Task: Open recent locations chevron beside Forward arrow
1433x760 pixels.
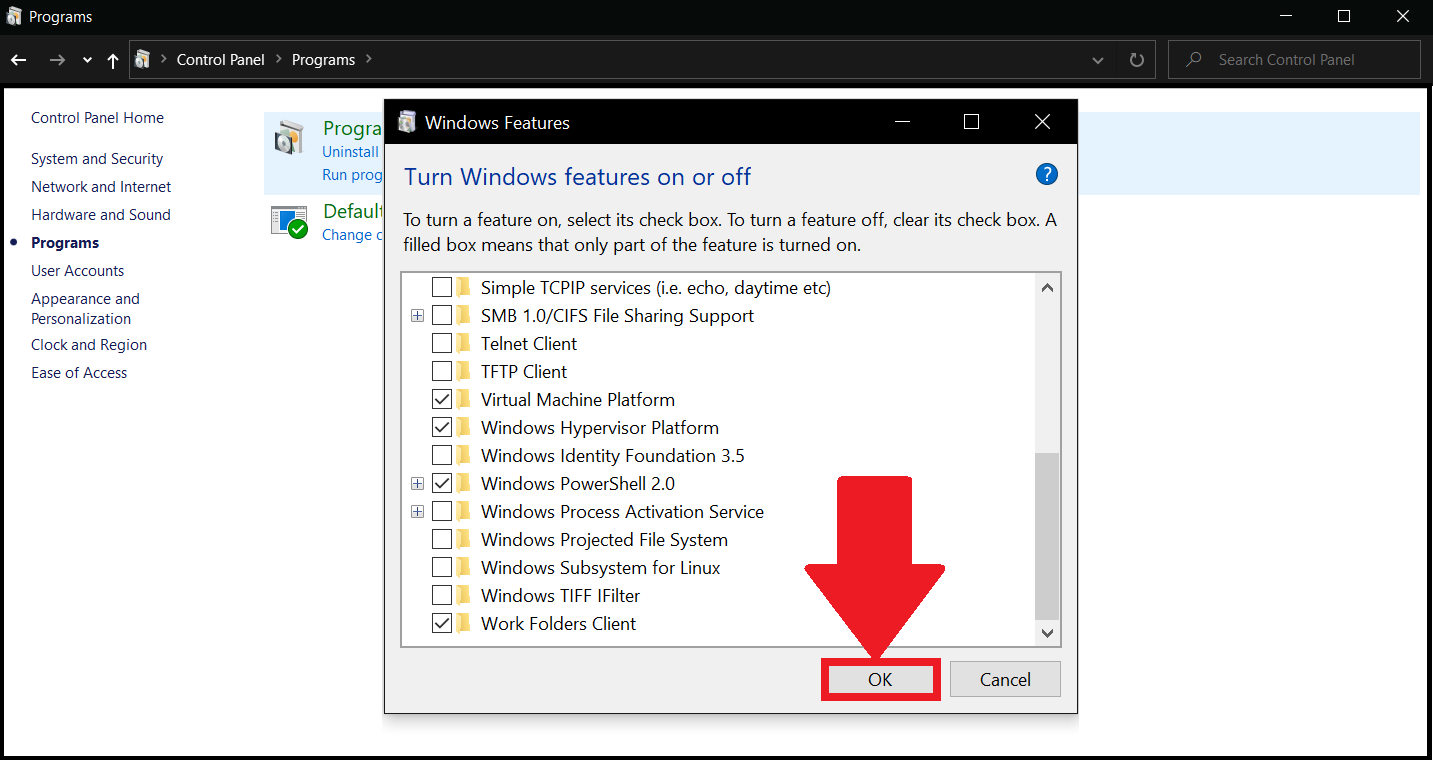Action: pos(87,60)
